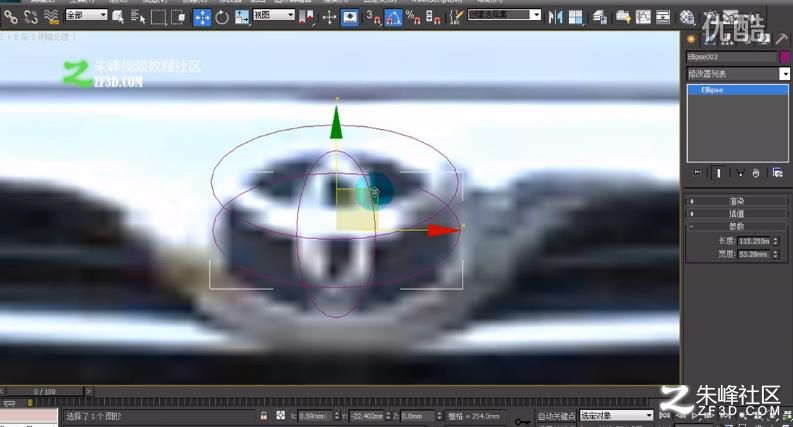The image size is (793, 427).
Task: Click Bind to Space Warp icon
Action: (51, 17)
